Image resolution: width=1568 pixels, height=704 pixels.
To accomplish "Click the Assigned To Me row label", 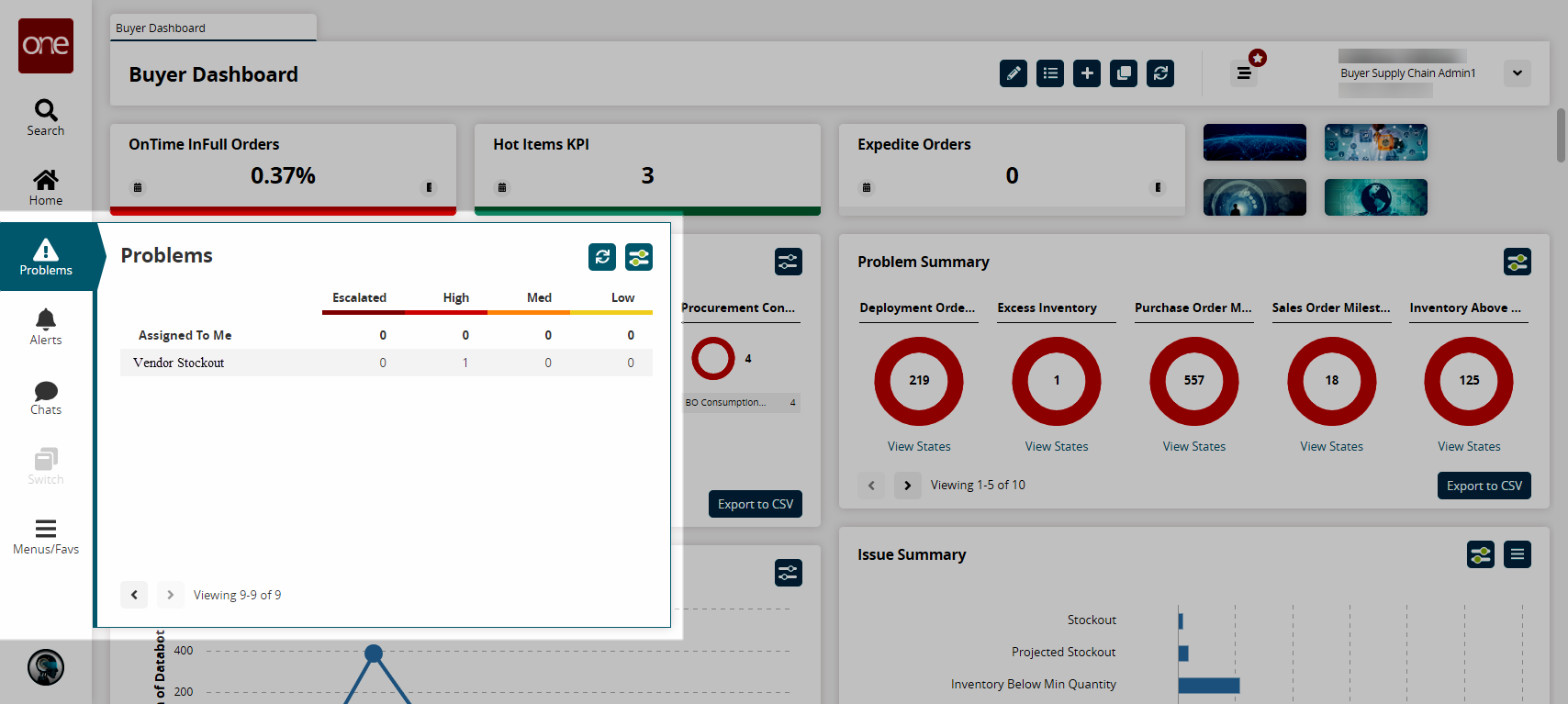I will click(185, 335).
